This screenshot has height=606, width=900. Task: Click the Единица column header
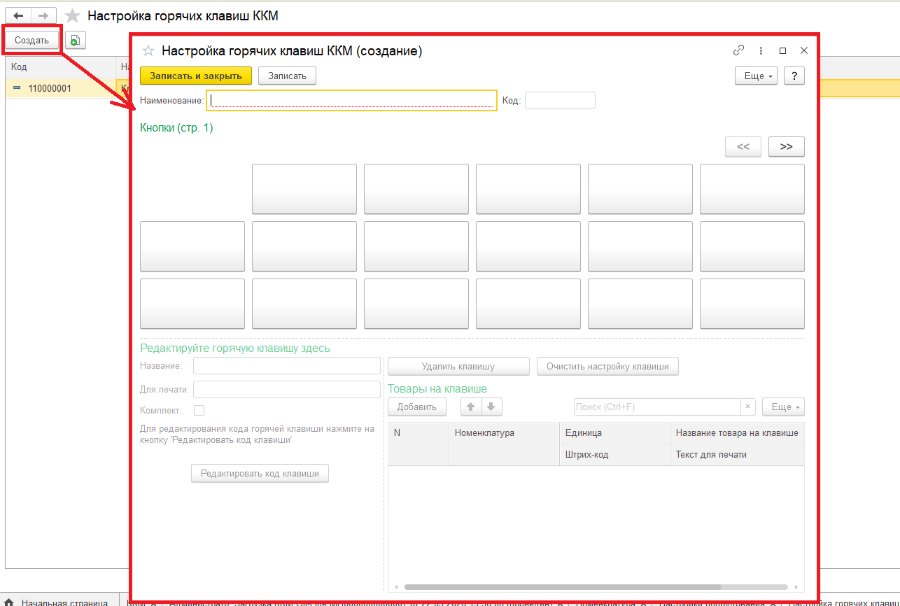[x=615, y=433]
